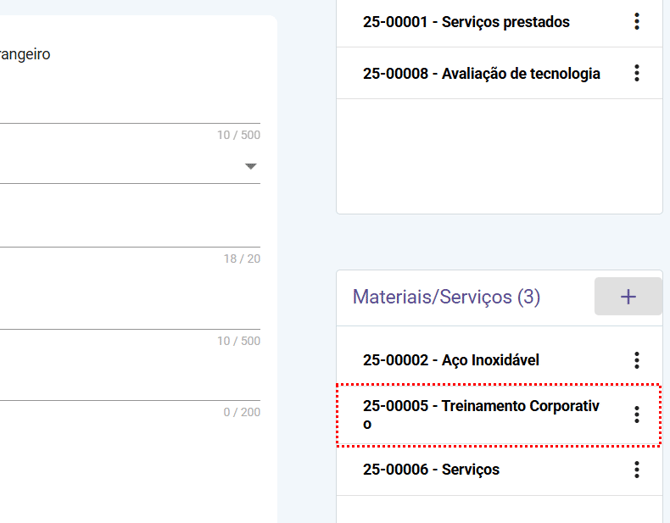Open the select field under the first 10 / 500 counter

(x=120, y=166)
